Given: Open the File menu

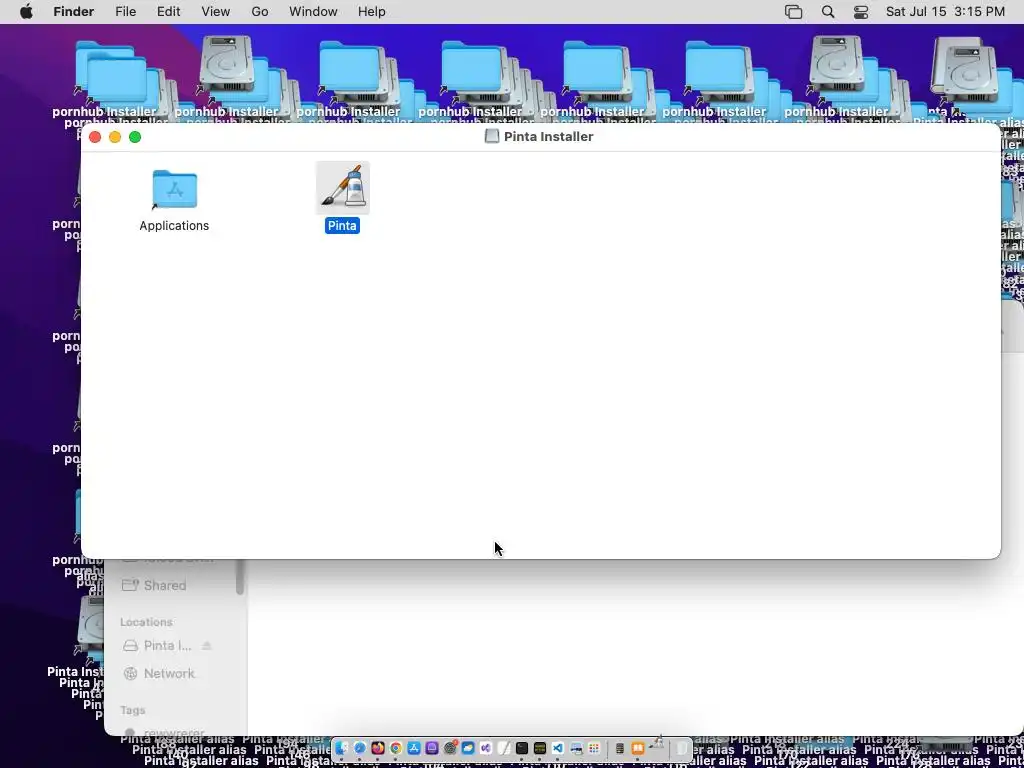Looking at the screenshot, I should [125, 12].
